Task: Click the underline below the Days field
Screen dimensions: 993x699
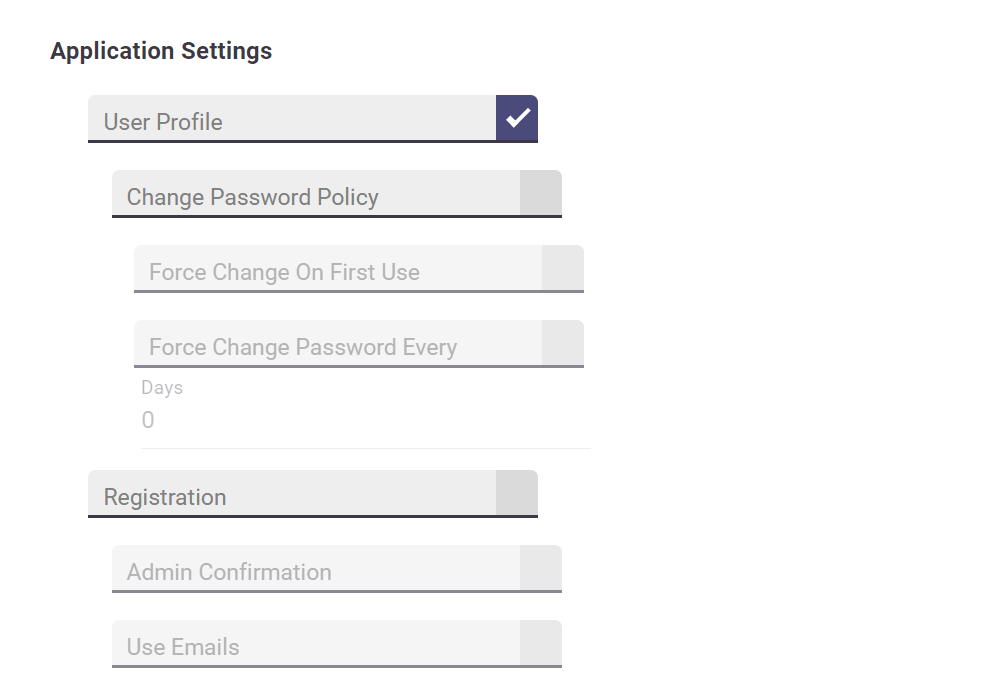Action: click(365, 448)
